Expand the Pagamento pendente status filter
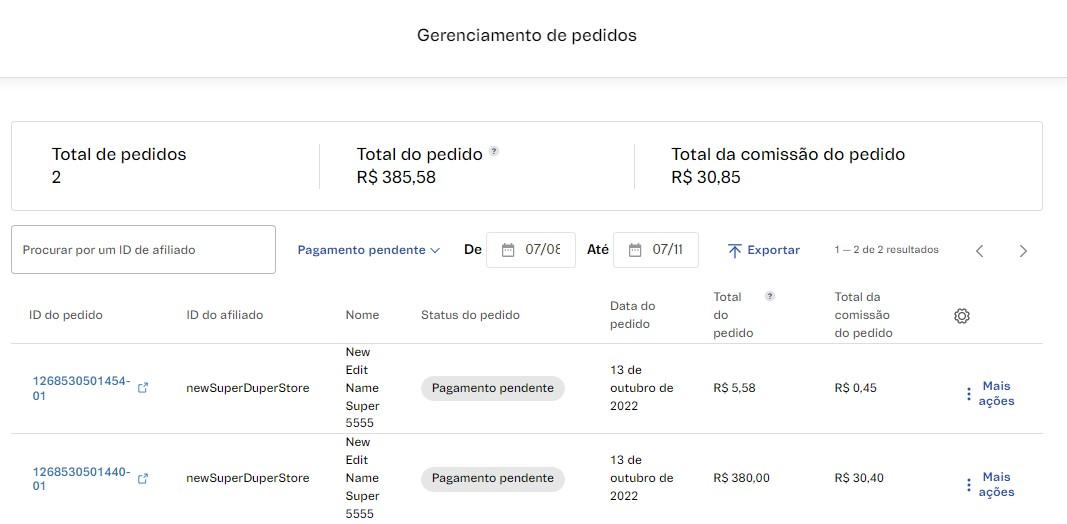Image resolution: width=1067 pixels, height=524 pixels. coord(368,250)
